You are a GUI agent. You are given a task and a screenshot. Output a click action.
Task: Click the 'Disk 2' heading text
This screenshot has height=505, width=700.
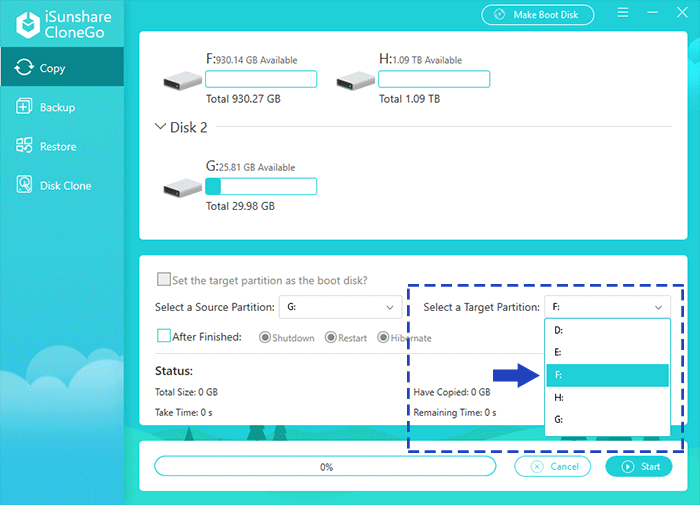(x=188, y=127)
